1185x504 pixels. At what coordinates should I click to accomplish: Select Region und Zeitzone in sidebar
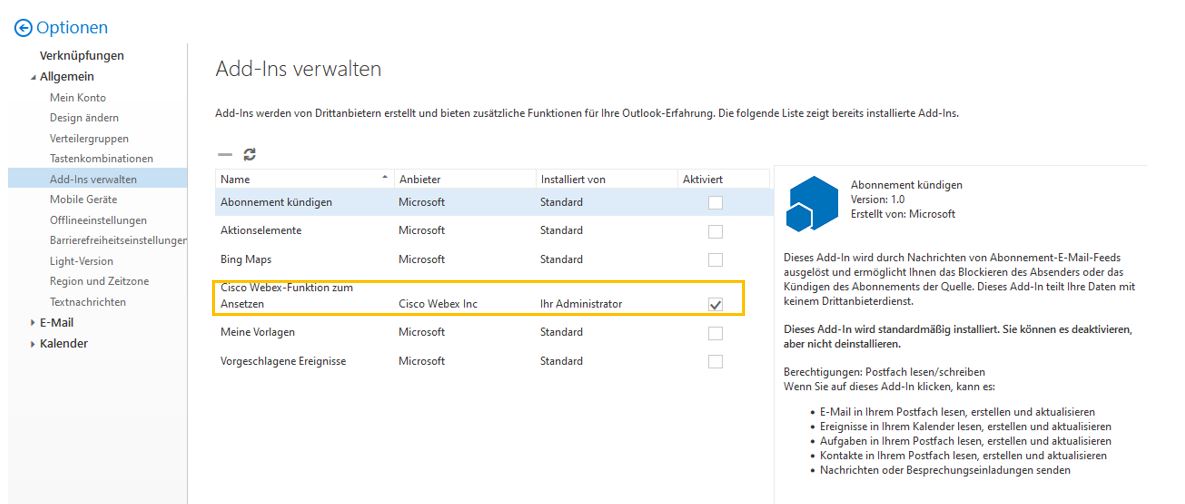[x=100, y=281]
